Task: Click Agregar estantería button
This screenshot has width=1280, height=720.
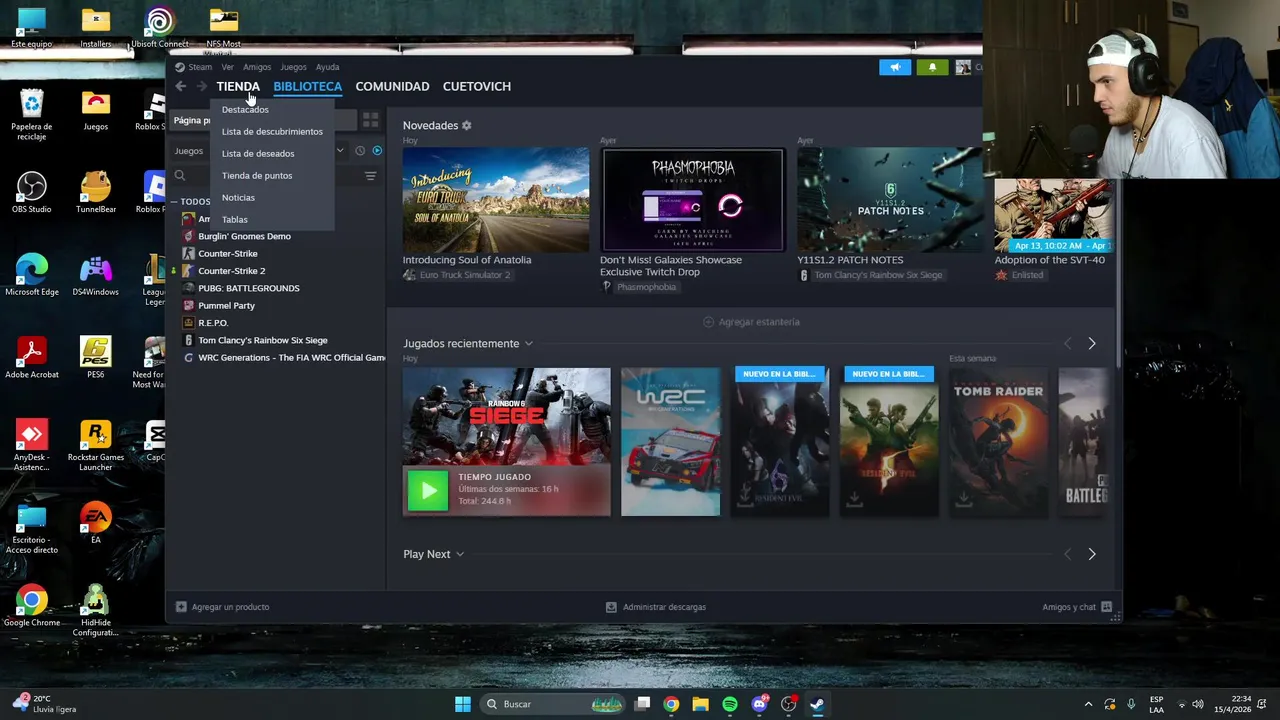Action: (x=751, y=322)
